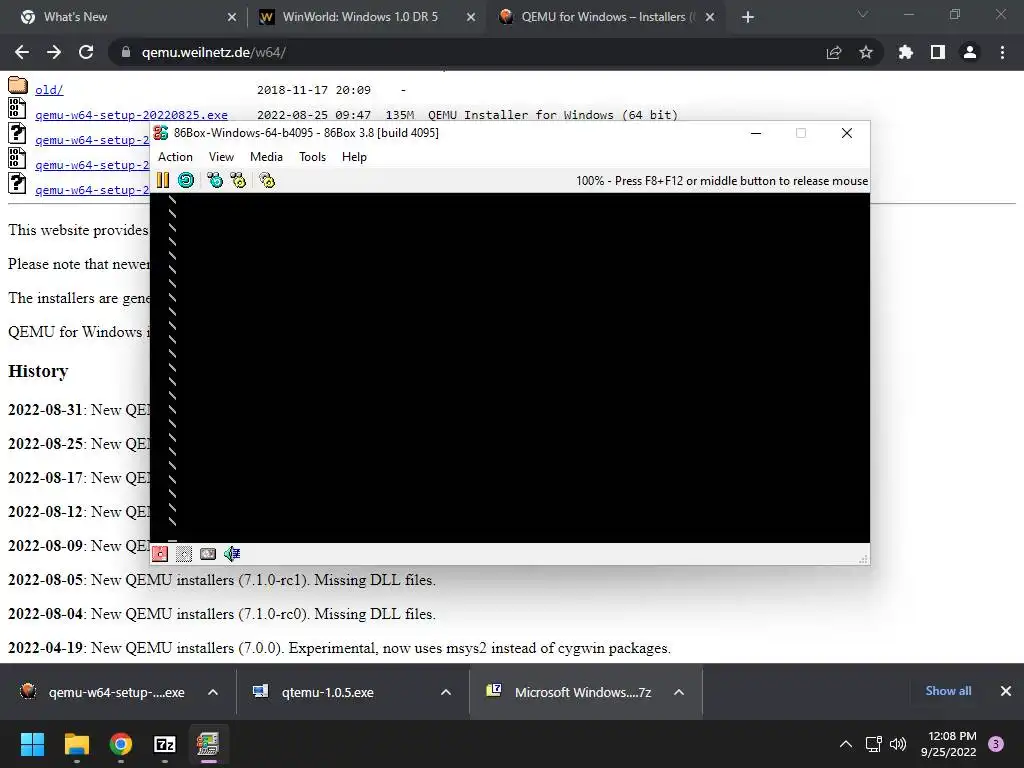Open the Chrome profile icon
Image resolution: width=1024 pixels, height=768 pixels.
[x=970, y=52]
